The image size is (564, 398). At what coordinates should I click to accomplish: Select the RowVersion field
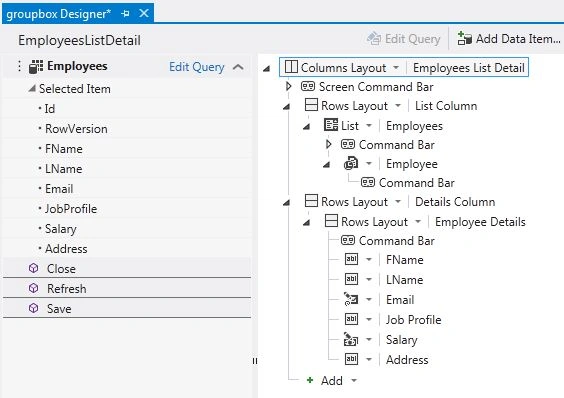[x=127, y=129]
